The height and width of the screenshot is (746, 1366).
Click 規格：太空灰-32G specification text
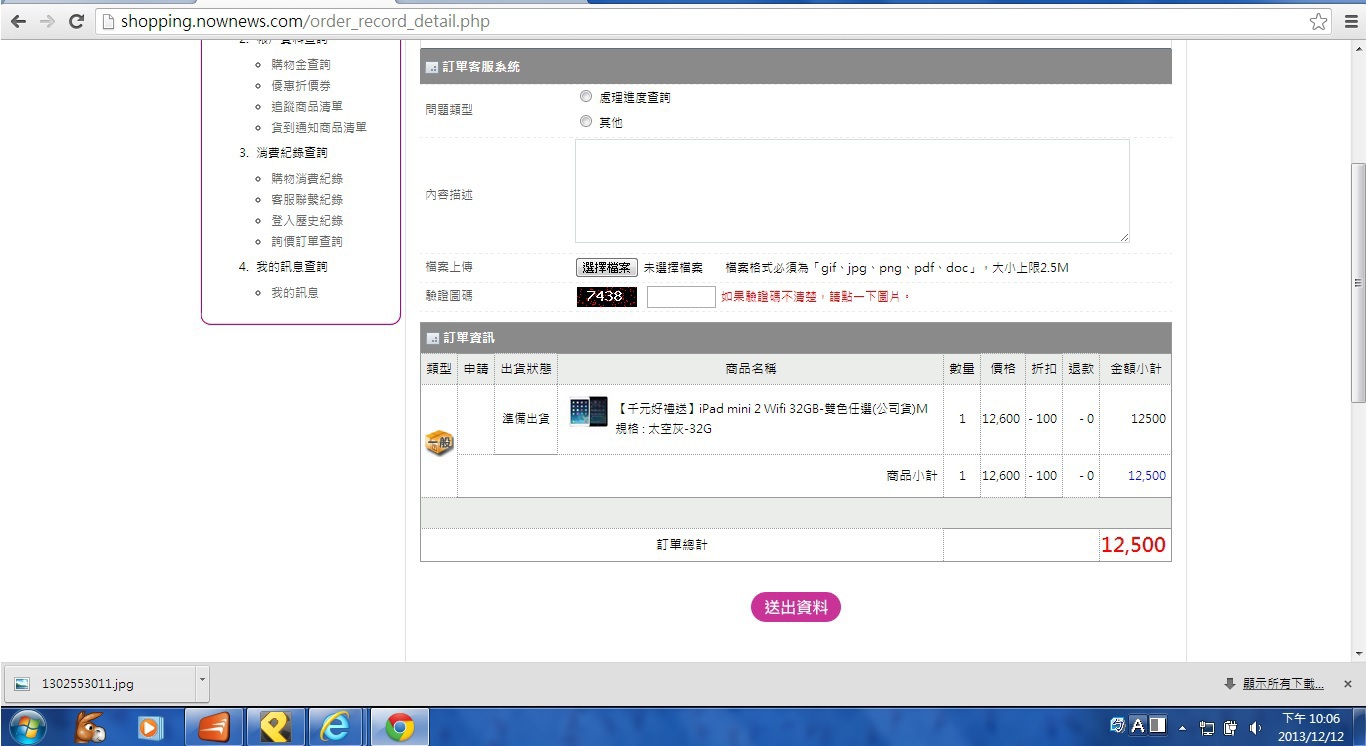click(x=663, y=429)
